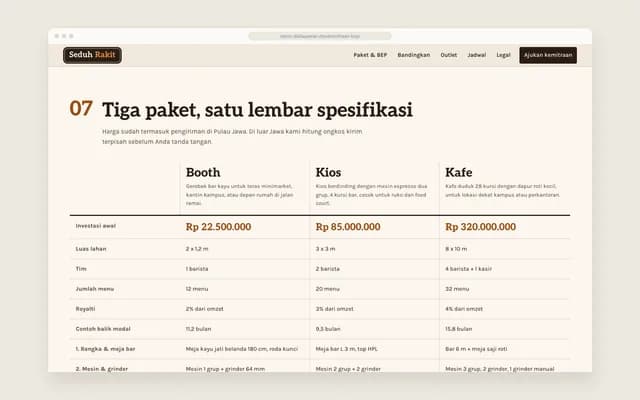Click the 32 menu cell
Screen dimensions: 640x400
[457, 289]
